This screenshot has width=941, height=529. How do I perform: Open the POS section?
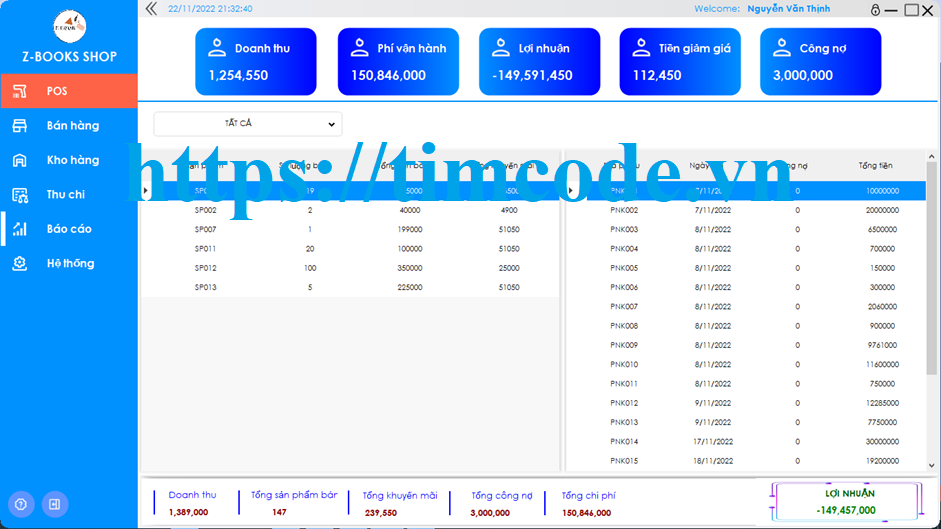(69, 91)
